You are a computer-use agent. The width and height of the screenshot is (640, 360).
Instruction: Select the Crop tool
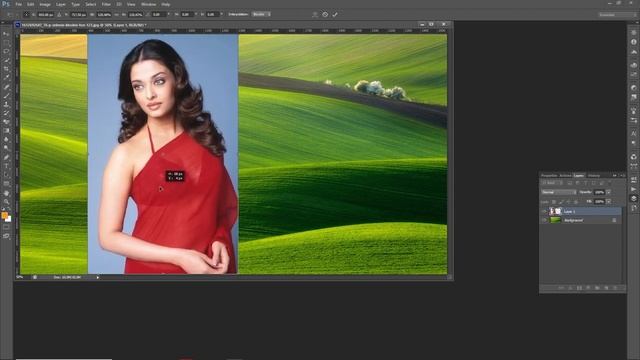point(6,69)
